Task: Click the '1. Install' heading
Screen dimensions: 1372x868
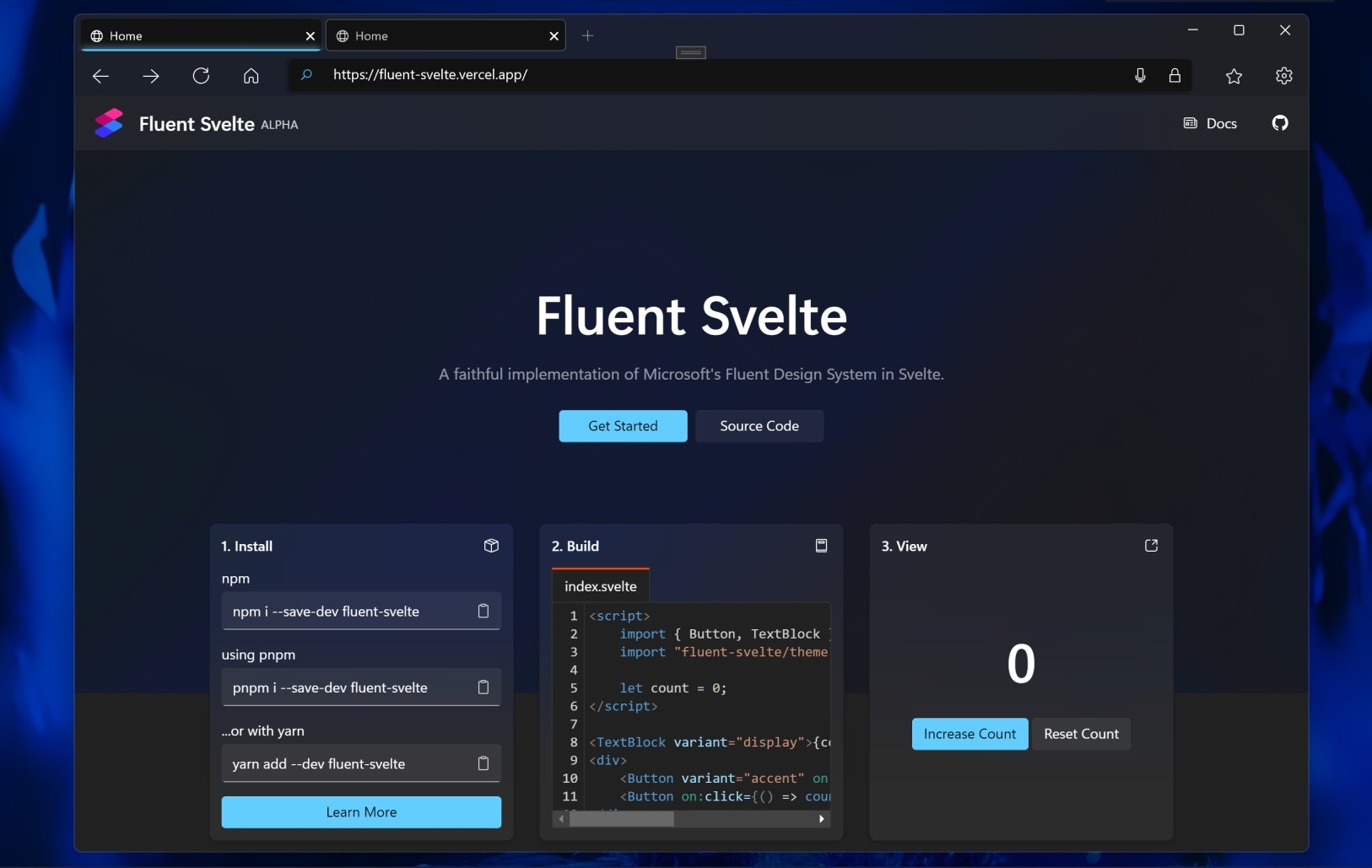Action: [246, 546]
